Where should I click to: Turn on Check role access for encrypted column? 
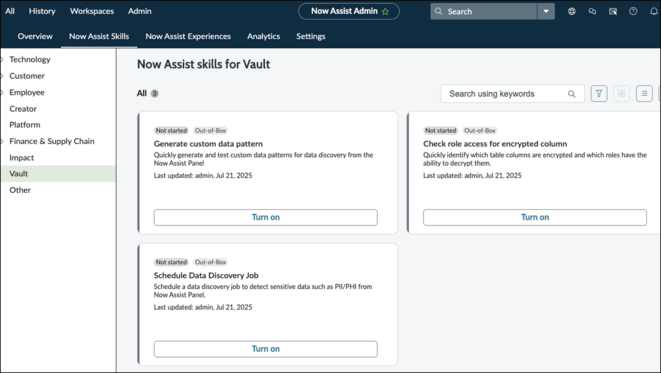pos(535,217)
